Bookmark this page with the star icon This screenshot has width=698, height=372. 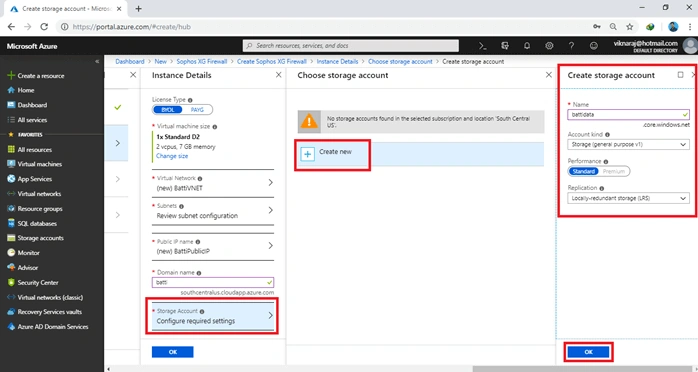pos(629,27)
